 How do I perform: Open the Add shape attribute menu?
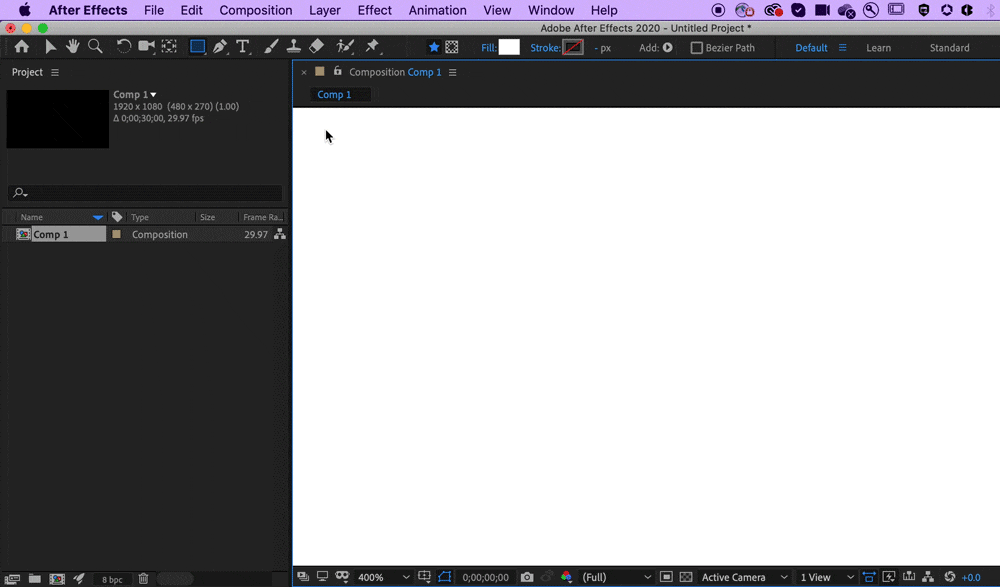click(667, 47)
